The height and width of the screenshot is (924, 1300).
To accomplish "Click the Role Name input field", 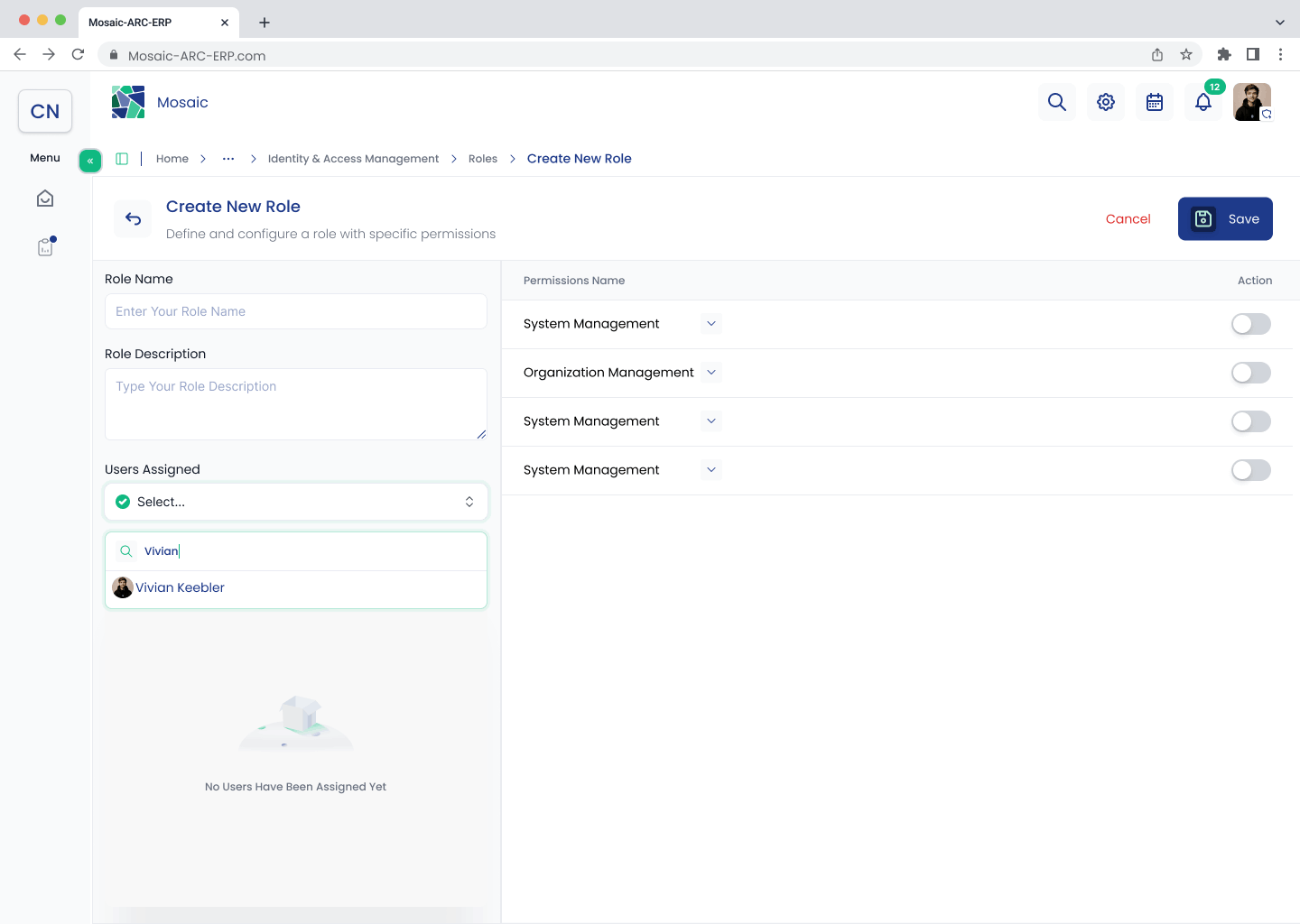I will 296,311.
